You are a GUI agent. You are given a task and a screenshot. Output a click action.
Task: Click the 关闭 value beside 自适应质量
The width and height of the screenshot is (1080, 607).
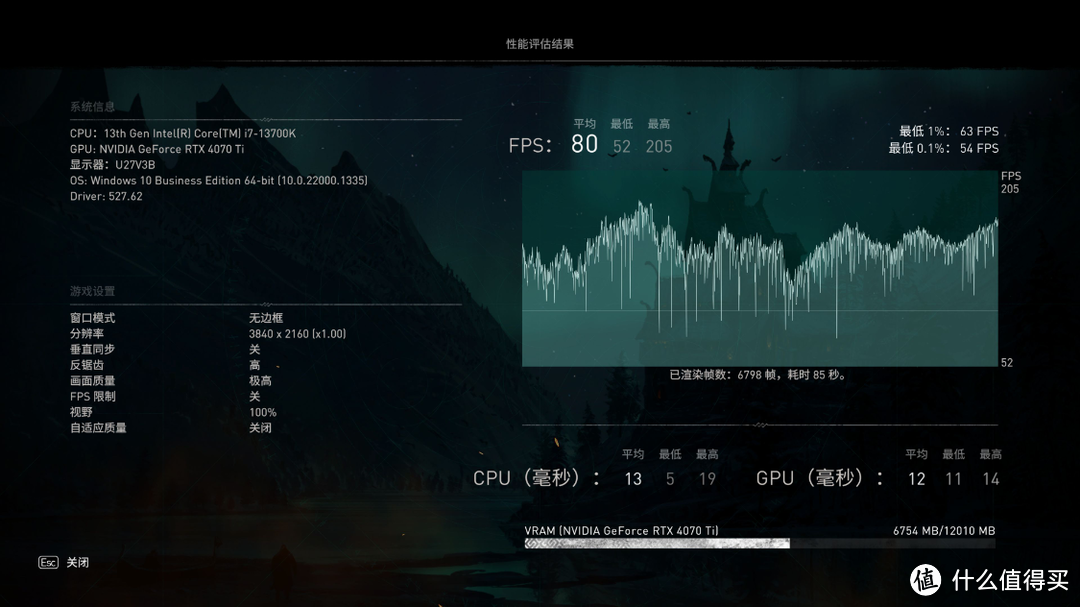pyautogui.click(x=260, y=428)
